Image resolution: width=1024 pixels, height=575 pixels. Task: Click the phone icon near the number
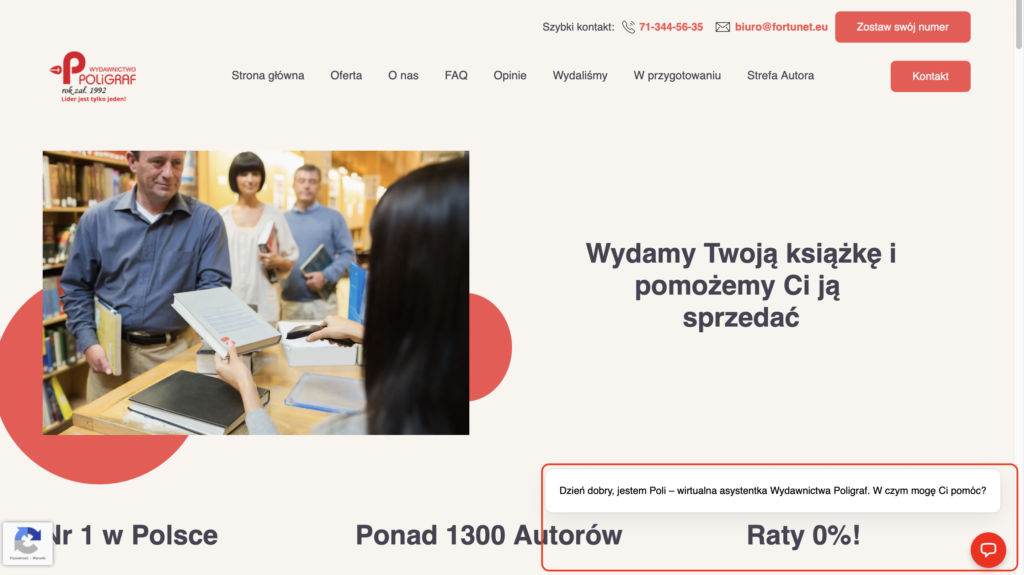click(x=628, y=27)
